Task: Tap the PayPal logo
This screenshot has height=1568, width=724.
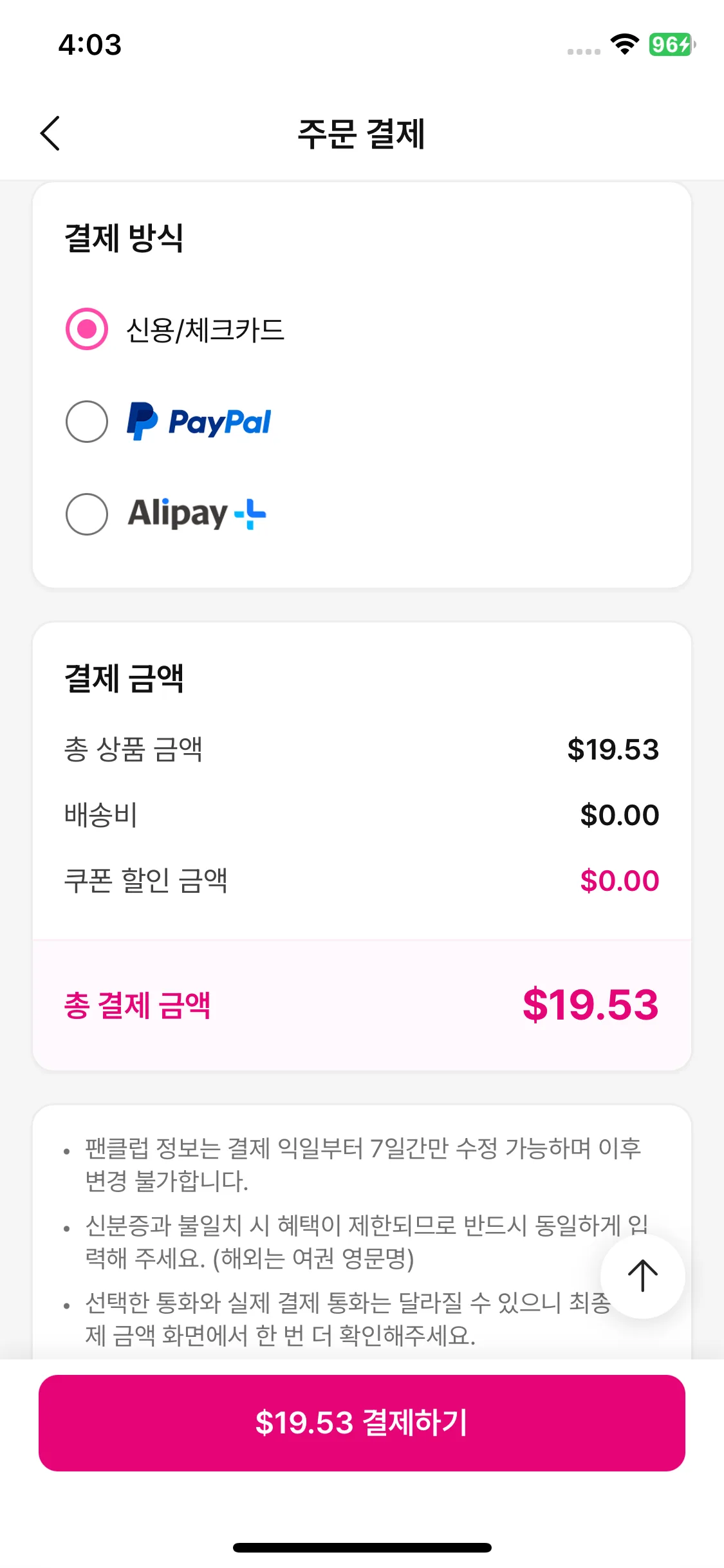Action: (x=199, y=422)
